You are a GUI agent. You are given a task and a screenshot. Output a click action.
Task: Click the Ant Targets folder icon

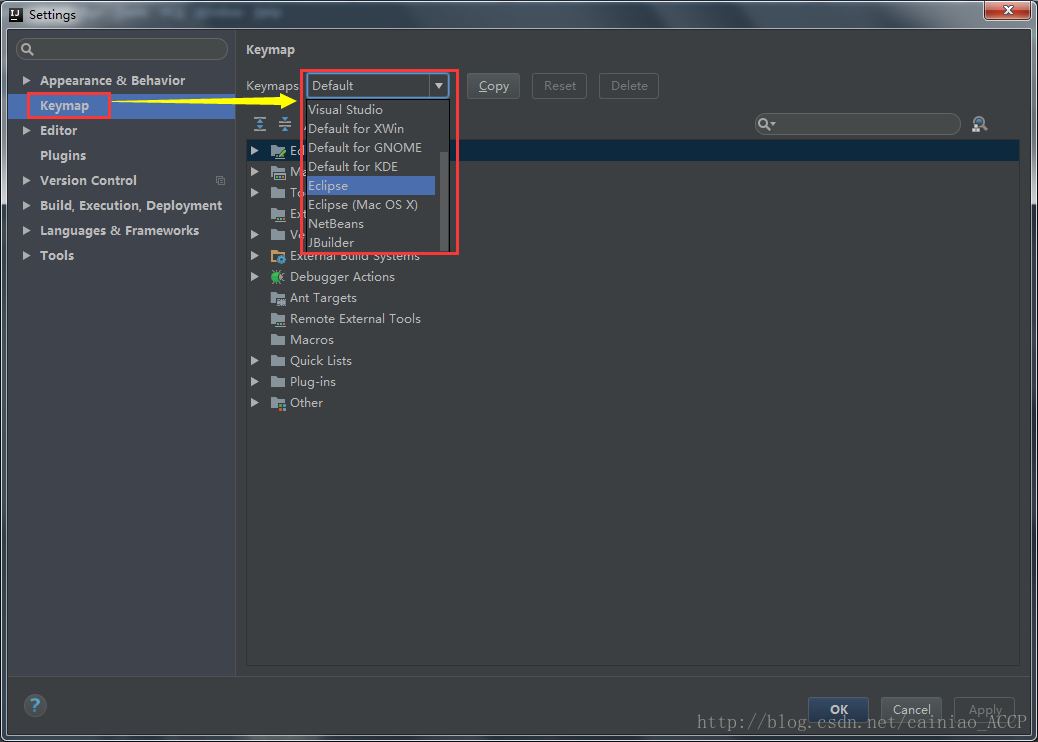278,298
